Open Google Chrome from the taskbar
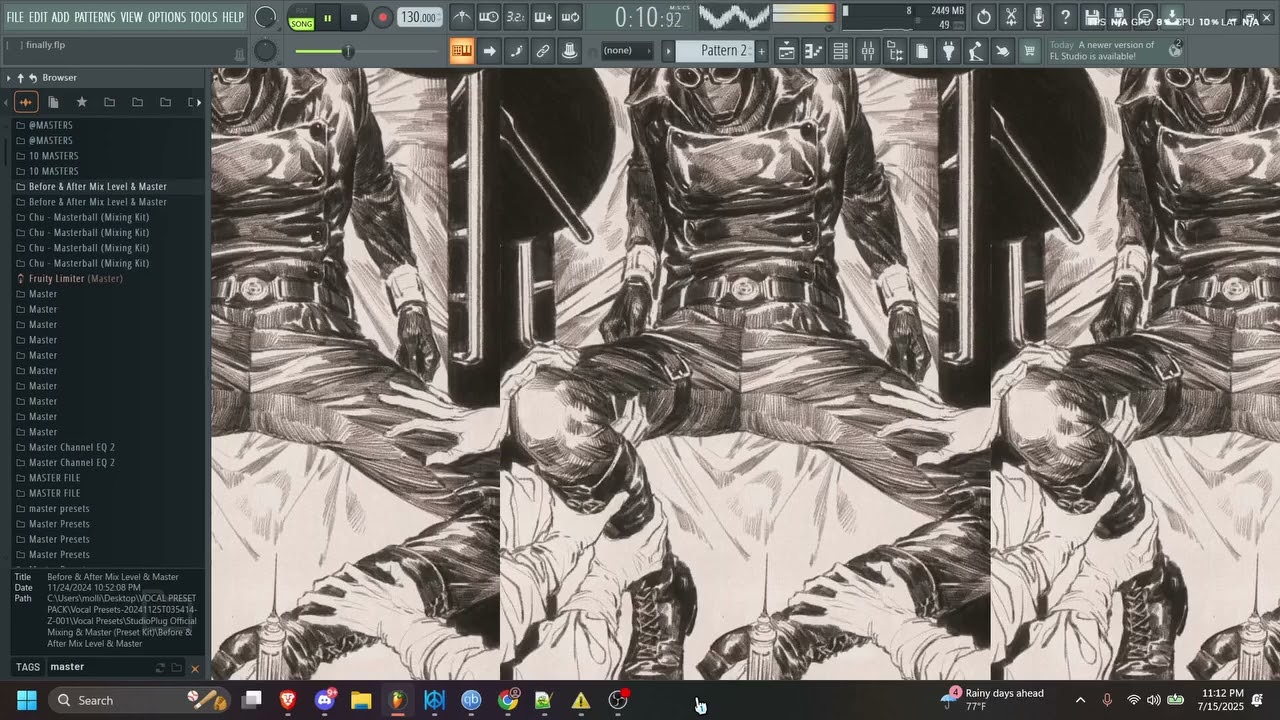Screen dimensions: 1280x720 [x=508, y=700]
